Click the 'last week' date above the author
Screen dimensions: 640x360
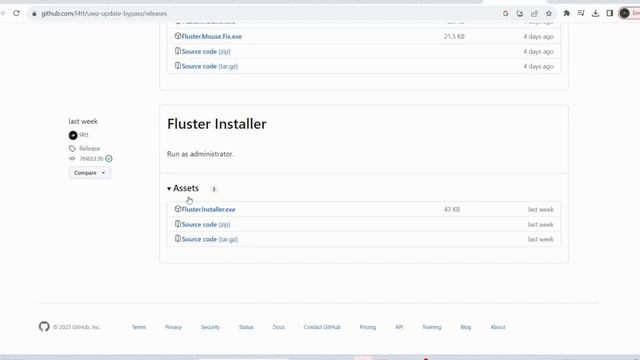pyautogui.click(x=83, y=121)
